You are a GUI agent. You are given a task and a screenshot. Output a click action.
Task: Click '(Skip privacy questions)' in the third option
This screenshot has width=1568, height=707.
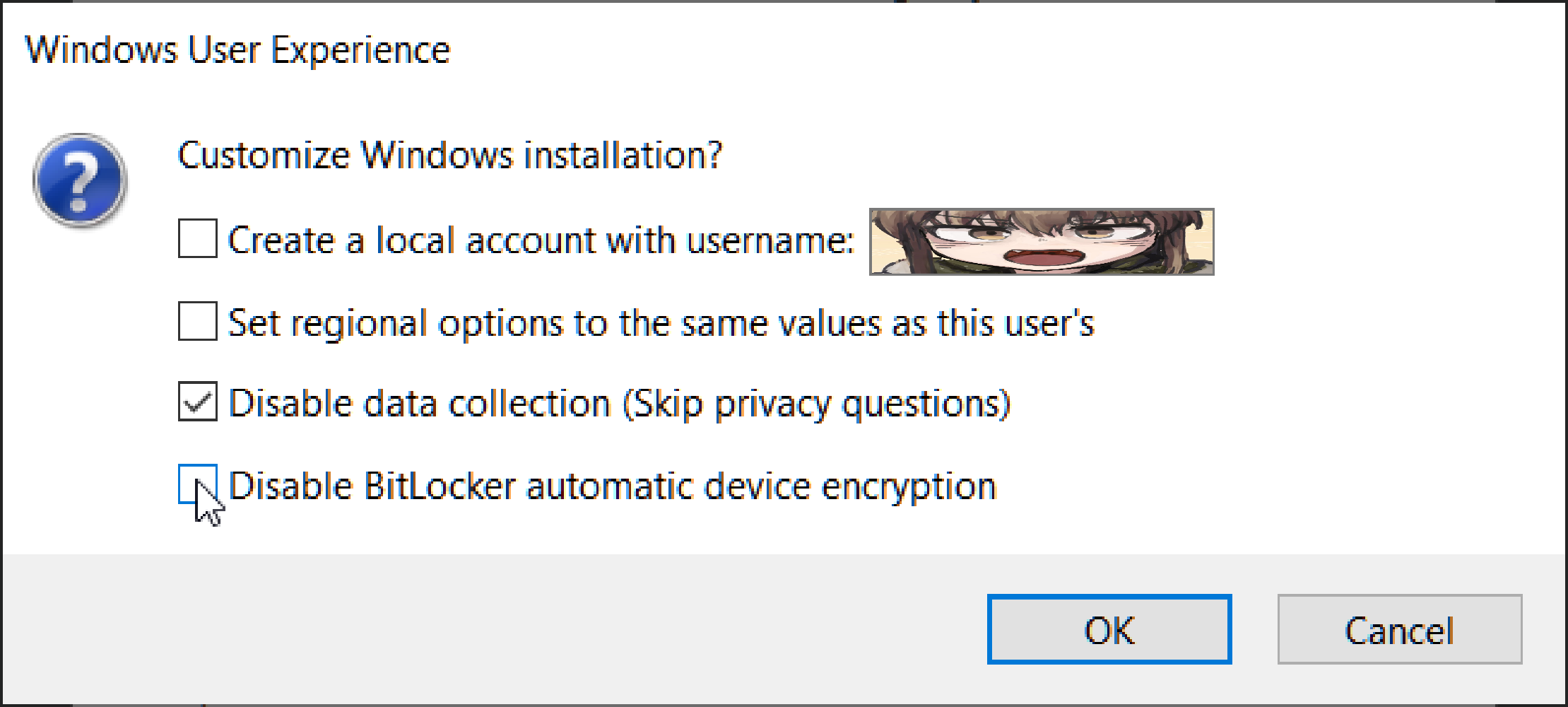[x=818, y=405]
